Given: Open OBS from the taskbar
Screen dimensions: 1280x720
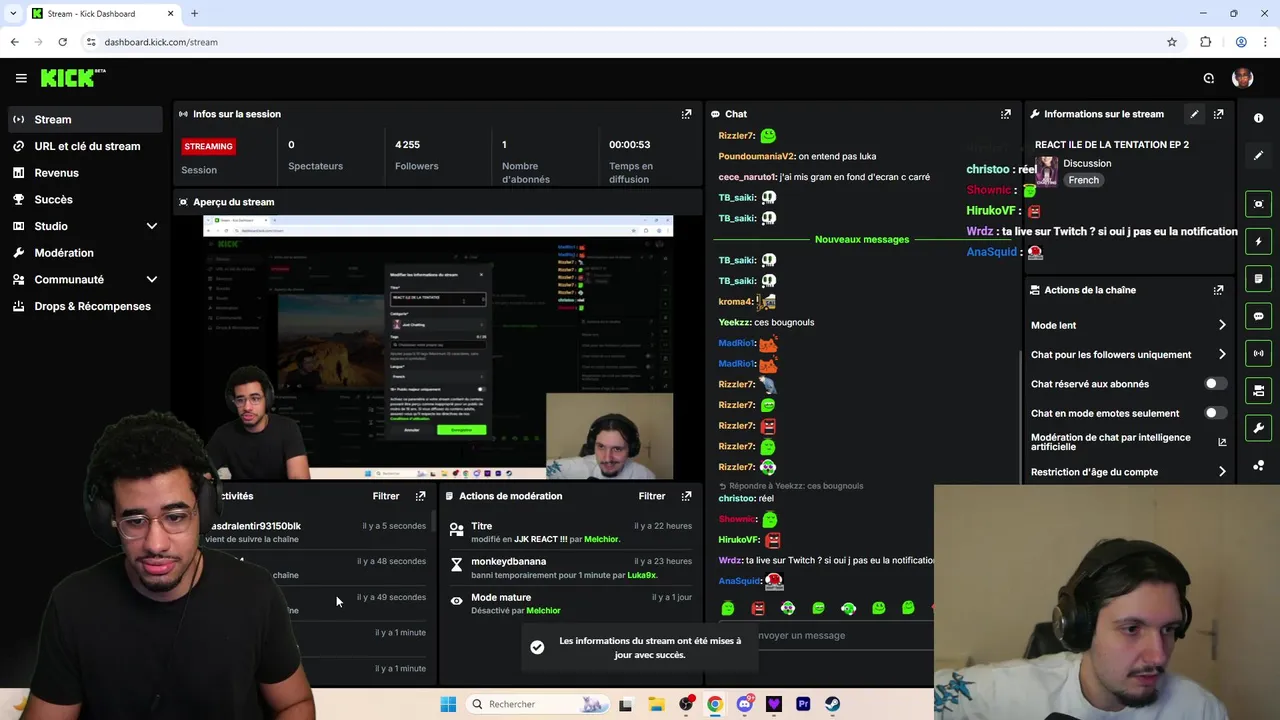Looking at the screenshot, I should (x=686, y=704).
